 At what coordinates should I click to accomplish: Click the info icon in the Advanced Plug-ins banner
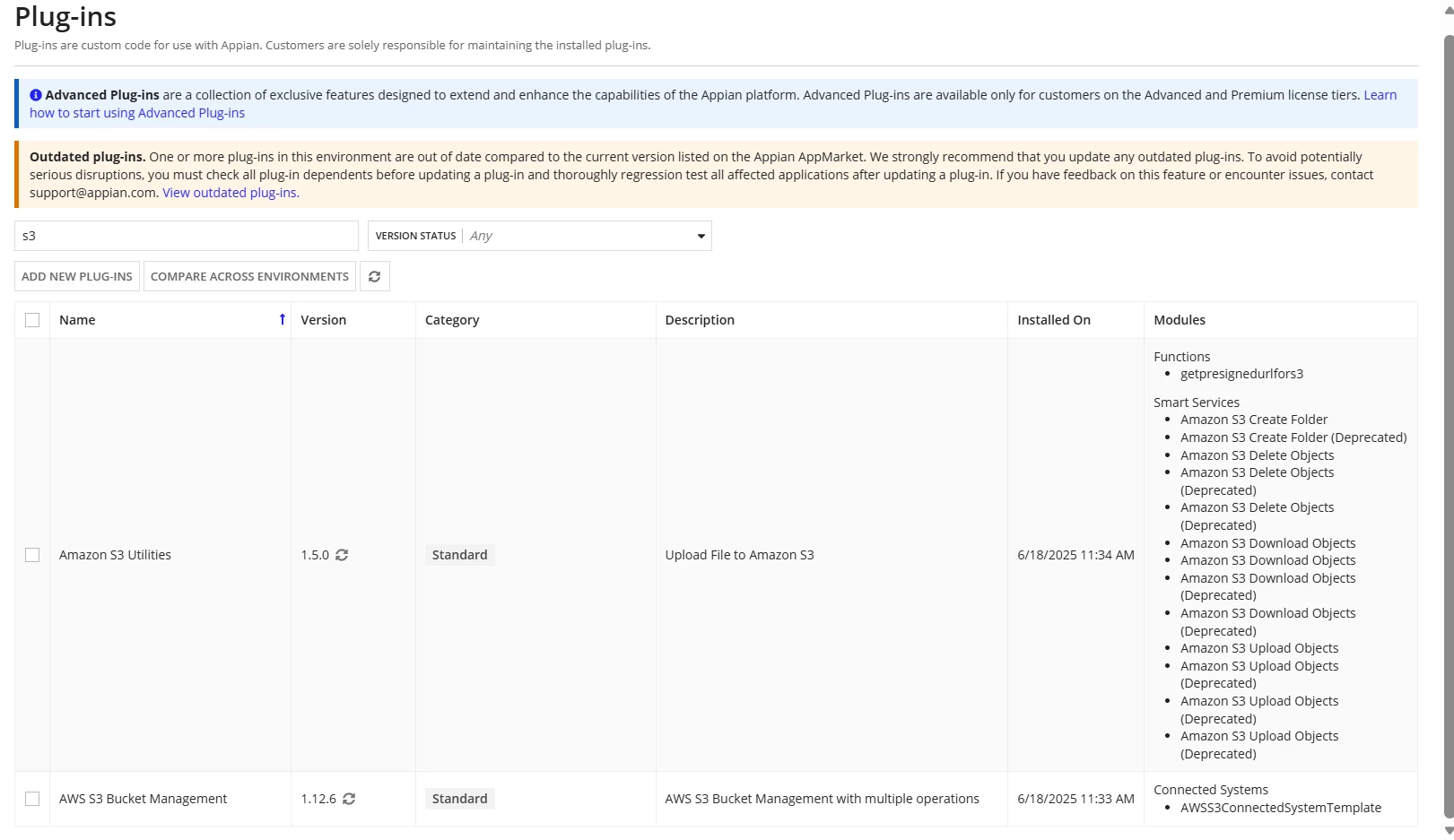coord(36,95)
